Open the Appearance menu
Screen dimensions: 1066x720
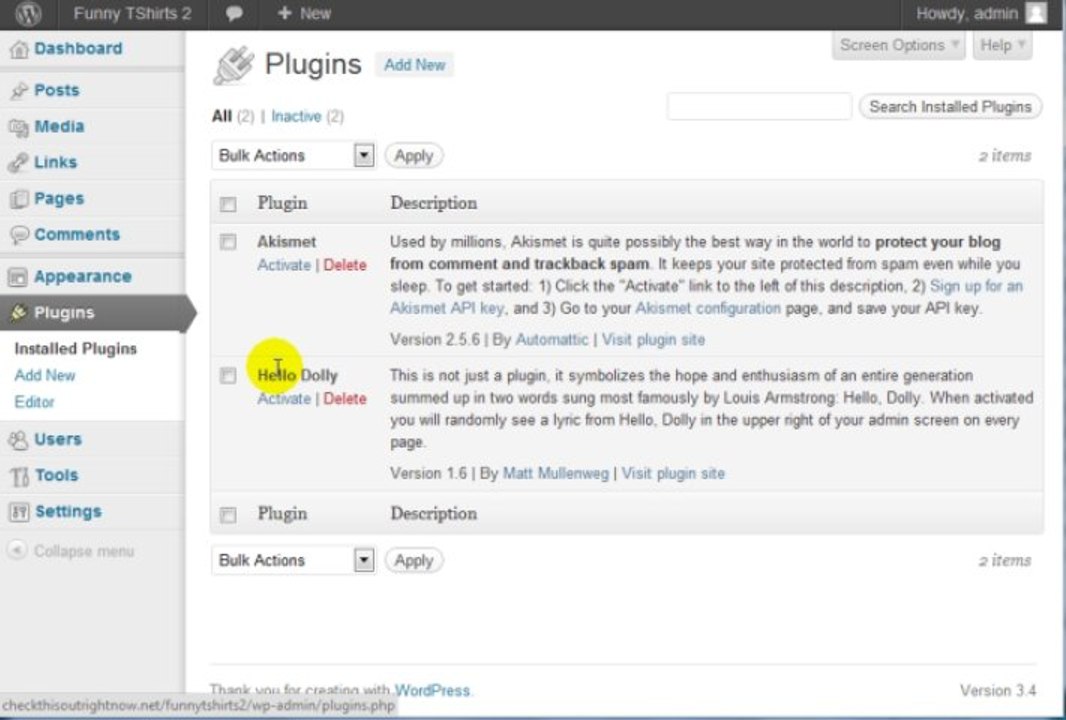pos(82,277)
